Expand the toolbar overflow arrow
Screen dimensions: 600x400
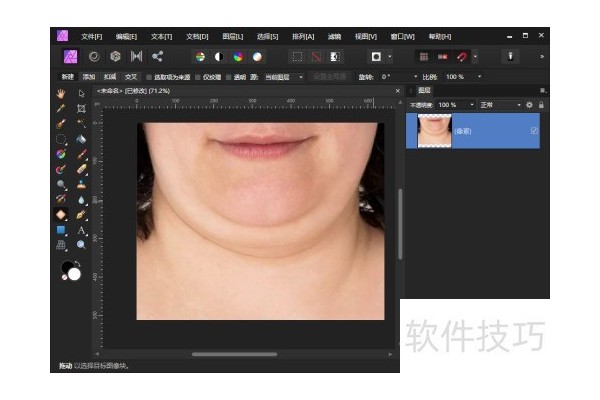coord(542,57)
